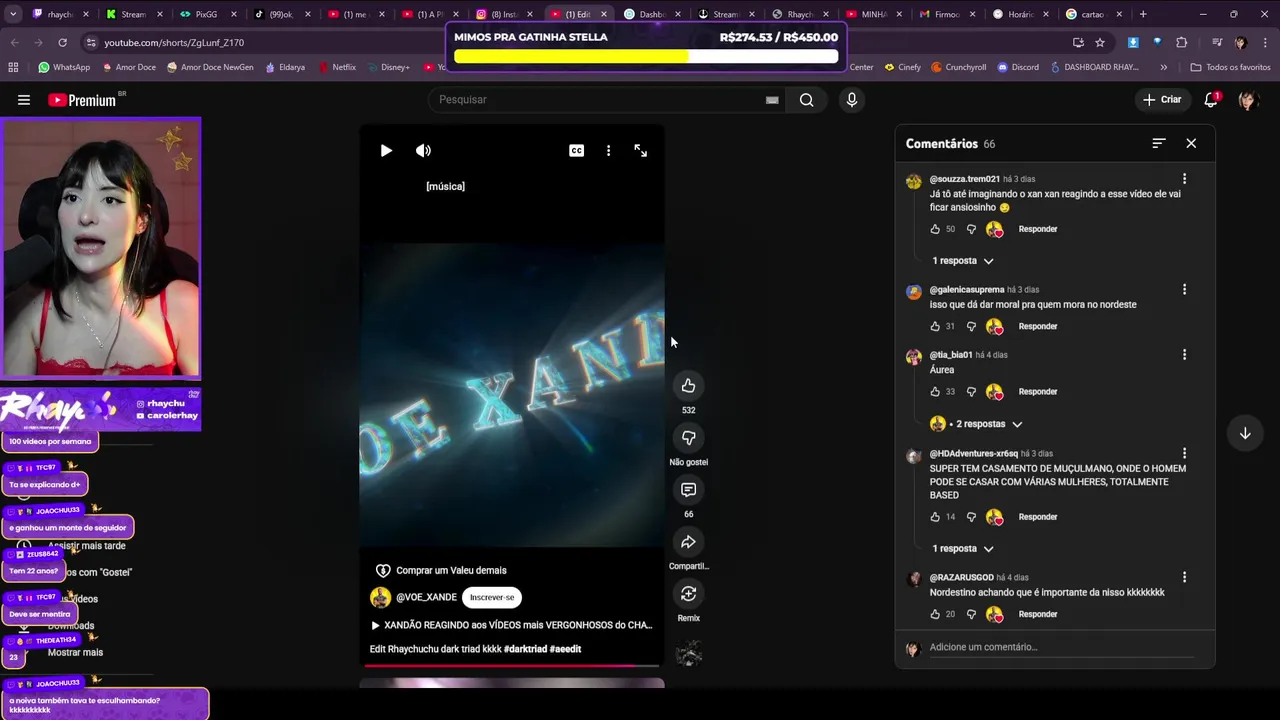The image size is (1280, 720).
Task: Go to YouTube Premium home logo
Action: point(82,100)
